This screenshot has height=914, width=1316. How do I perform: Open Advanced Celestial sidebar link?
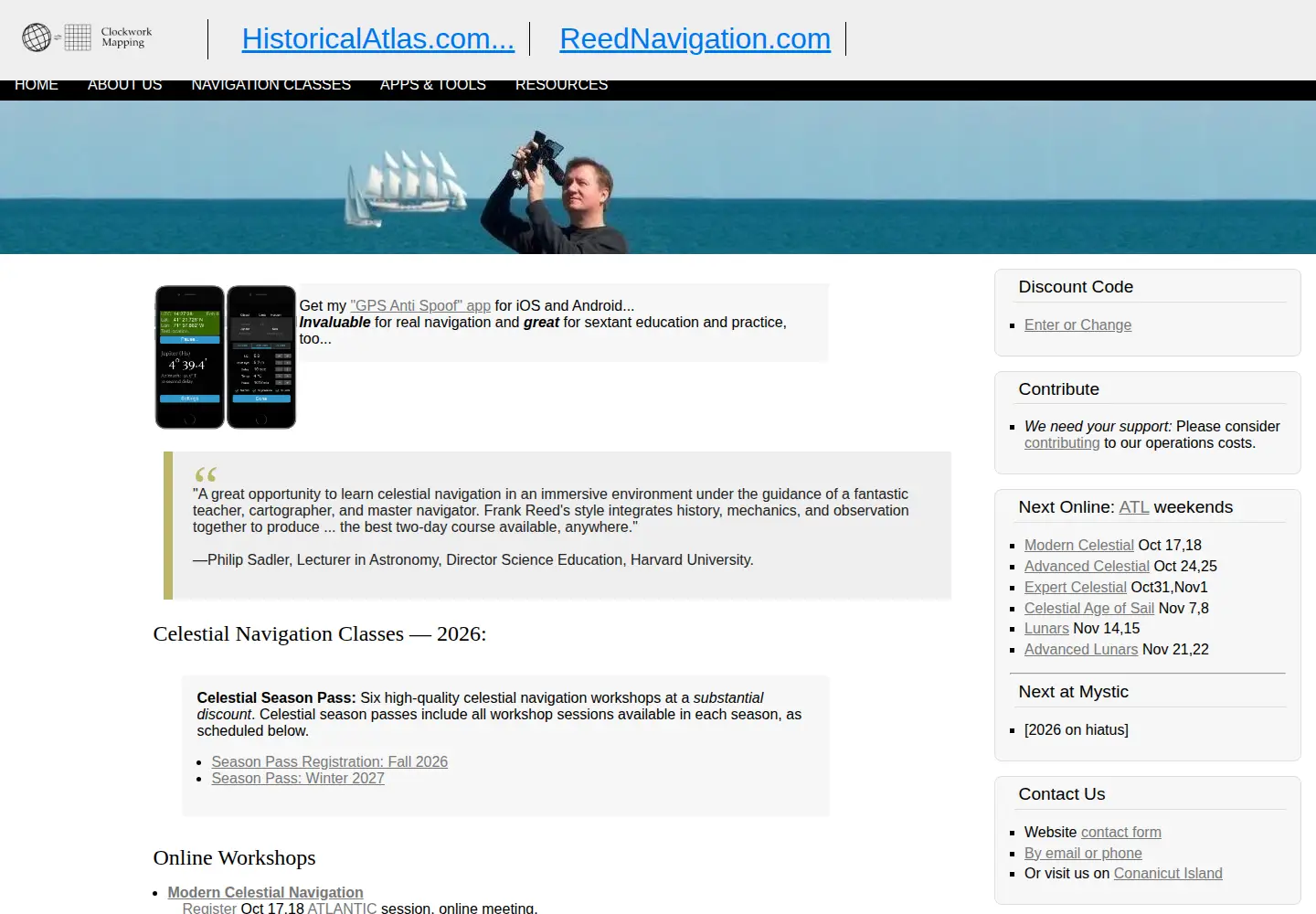click(x=1087, y=567)
